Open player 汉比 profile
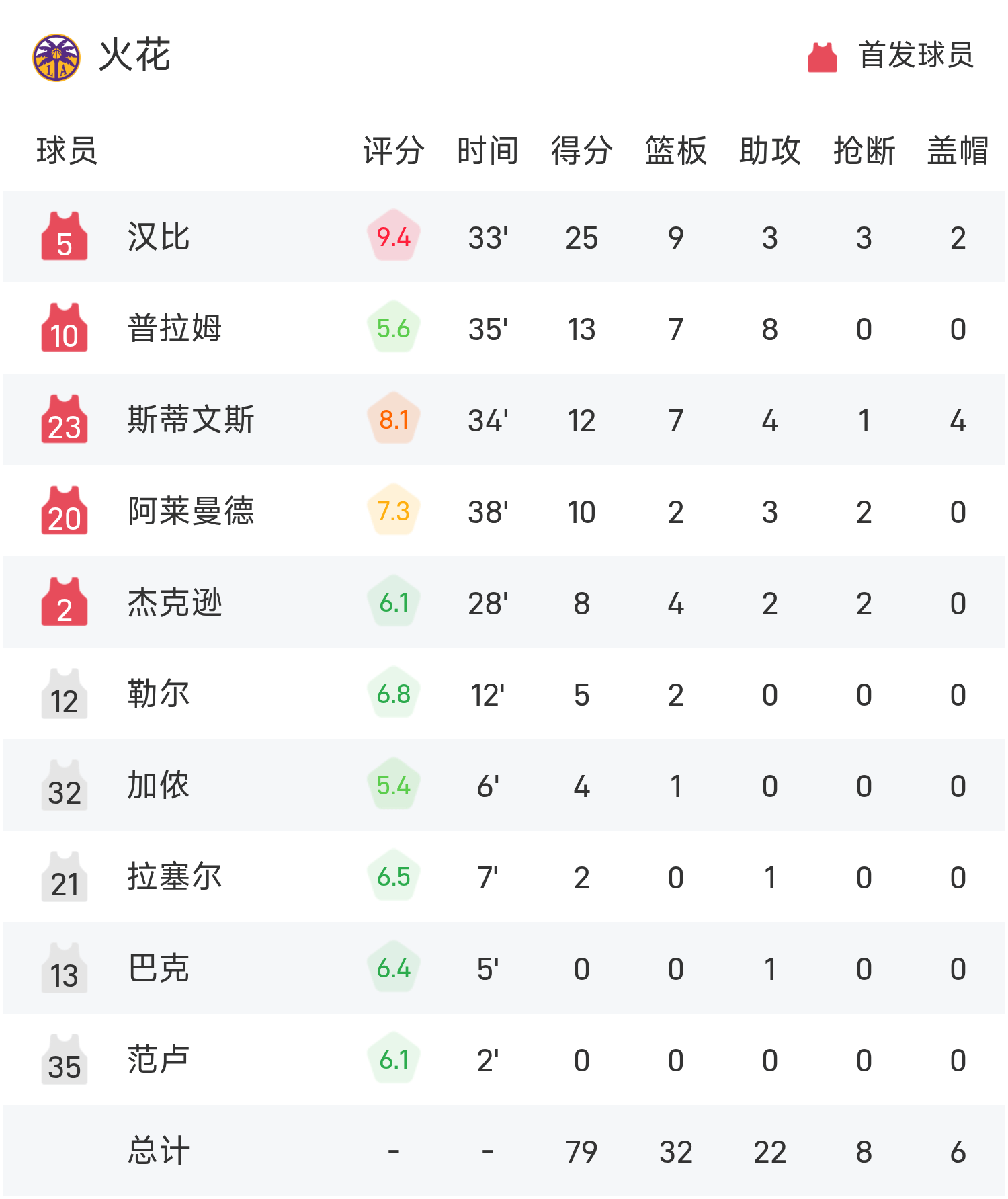 (159, 237)
